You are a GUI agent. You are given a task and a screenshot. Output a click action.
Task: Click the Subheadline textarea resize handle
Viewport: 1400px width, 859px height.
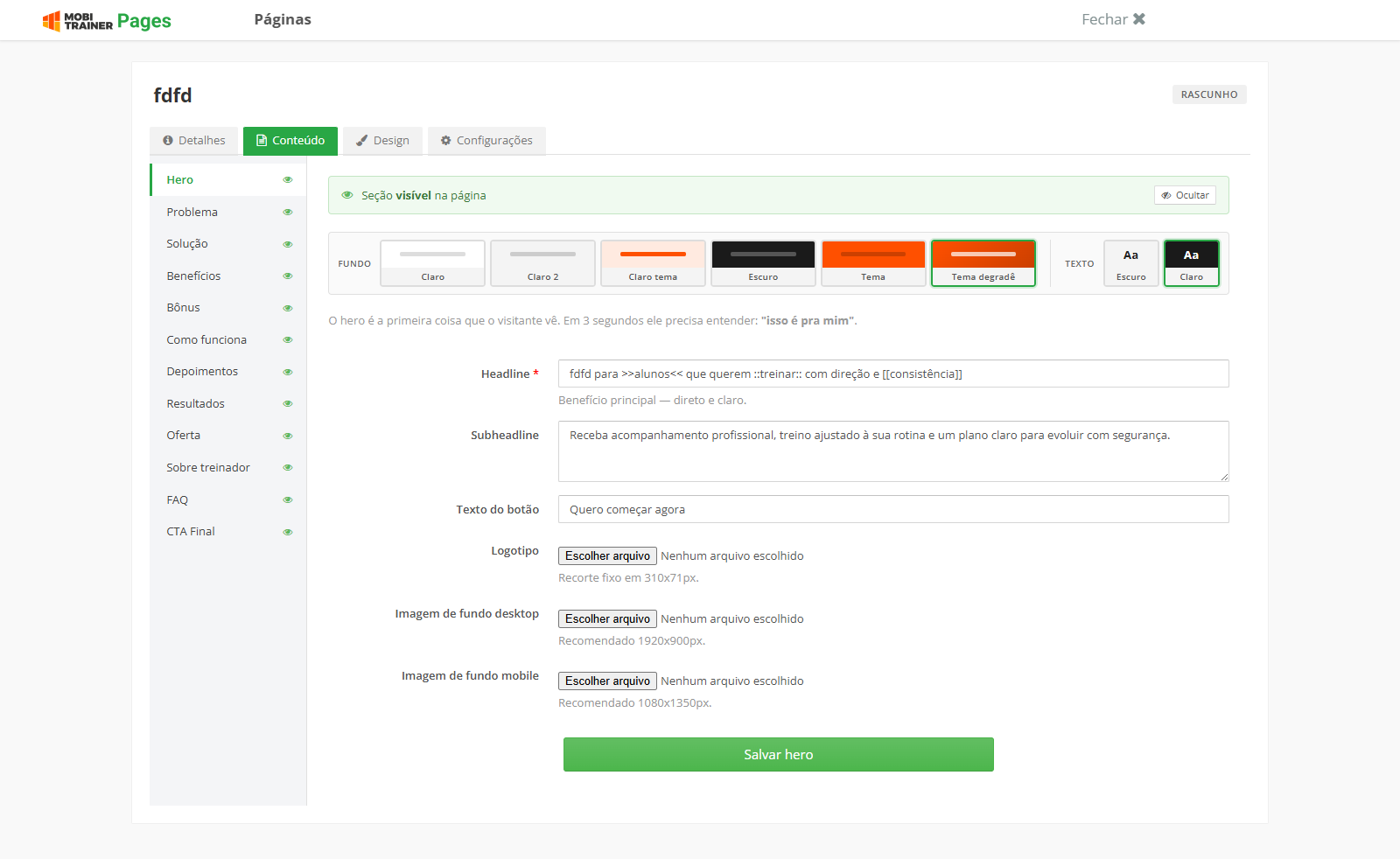pos(1224,477)
